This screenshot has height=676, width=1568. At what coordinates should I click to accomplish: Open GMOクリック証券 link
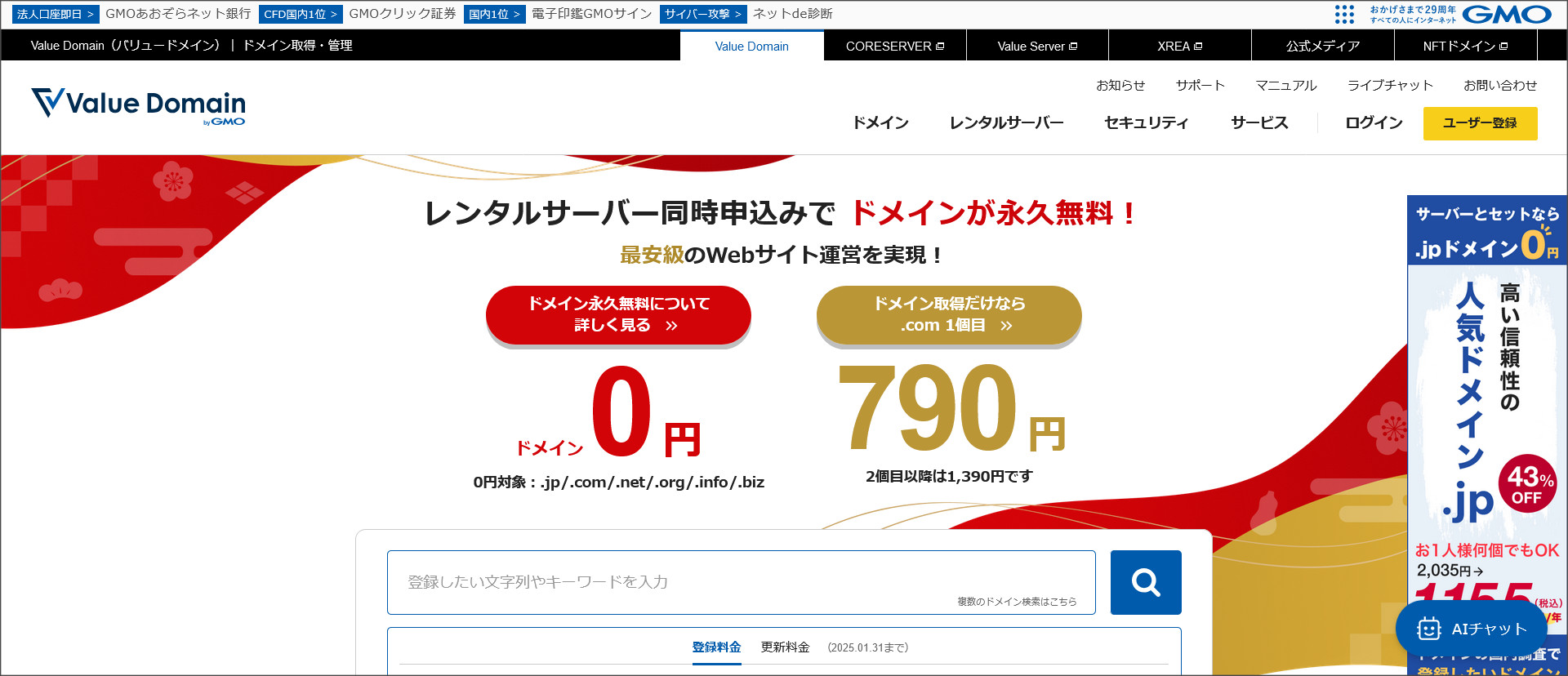tap(403, 14)
